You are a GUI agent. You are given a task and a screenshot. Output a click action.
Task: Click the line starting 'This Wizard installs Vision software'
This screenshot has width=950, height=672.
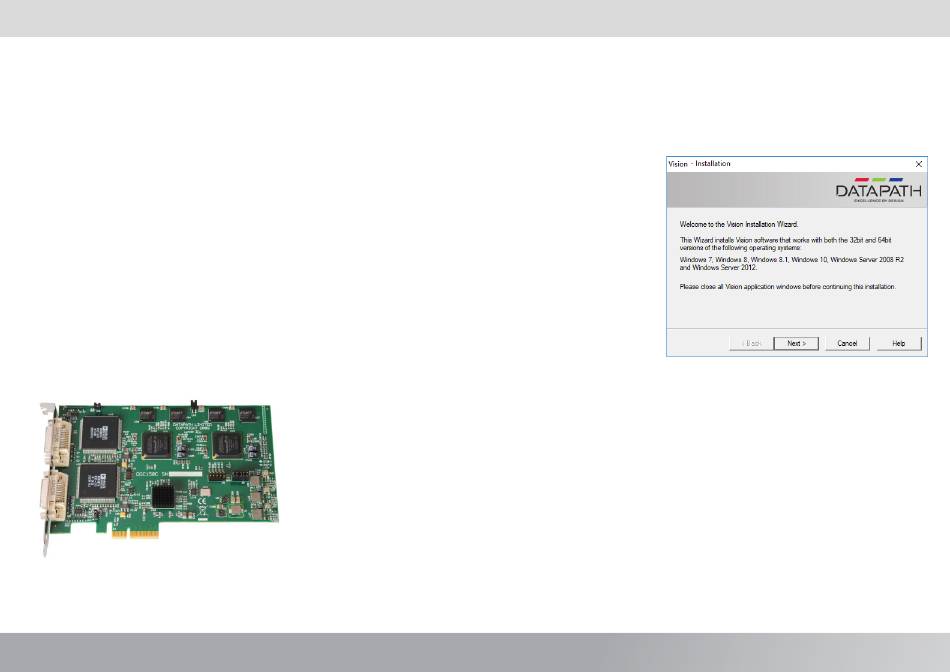[x=785, y=240]
